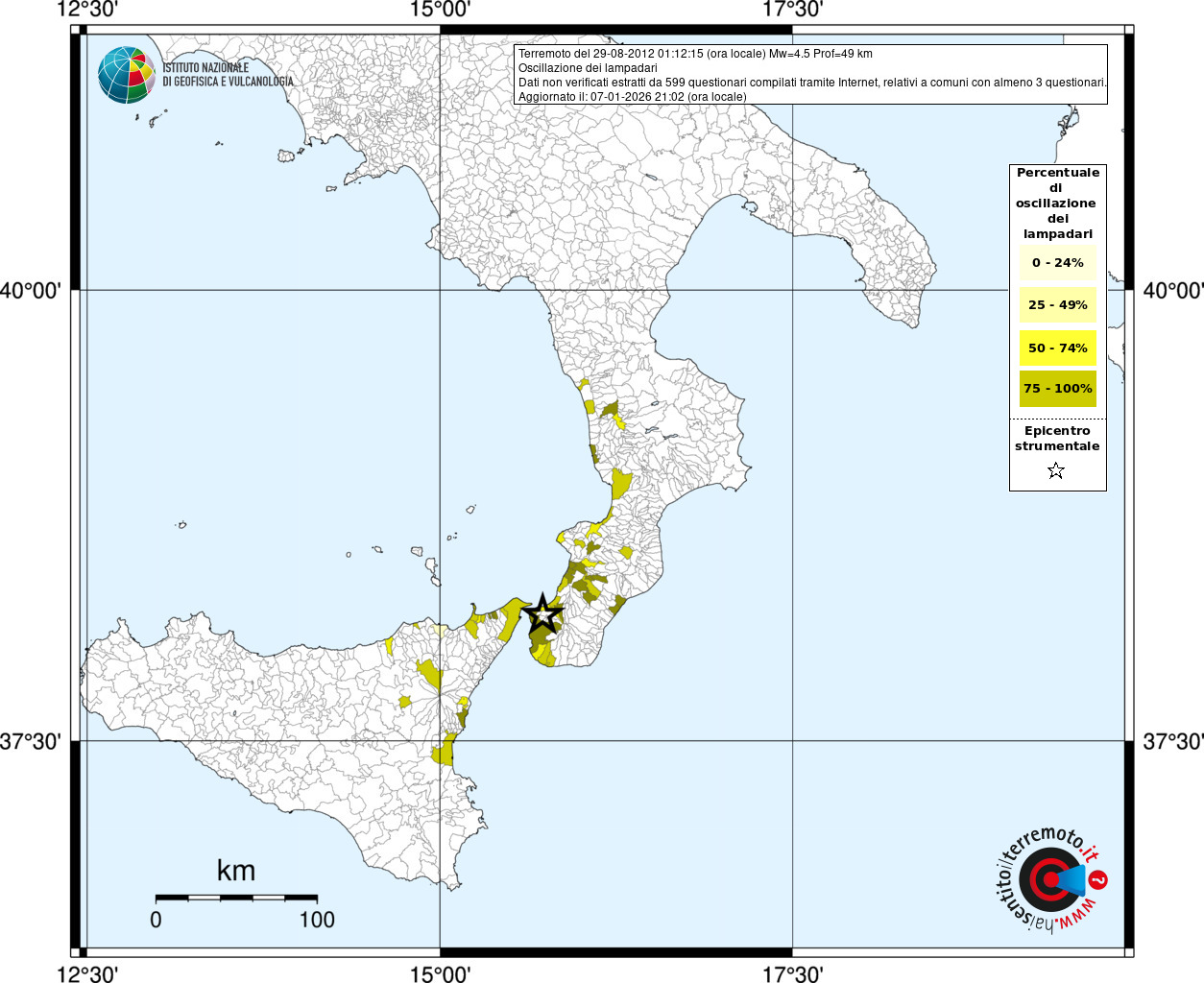Click the bottom axis label 12°30'
Viewport: 1204px width, 983px height.
[87, 973]
